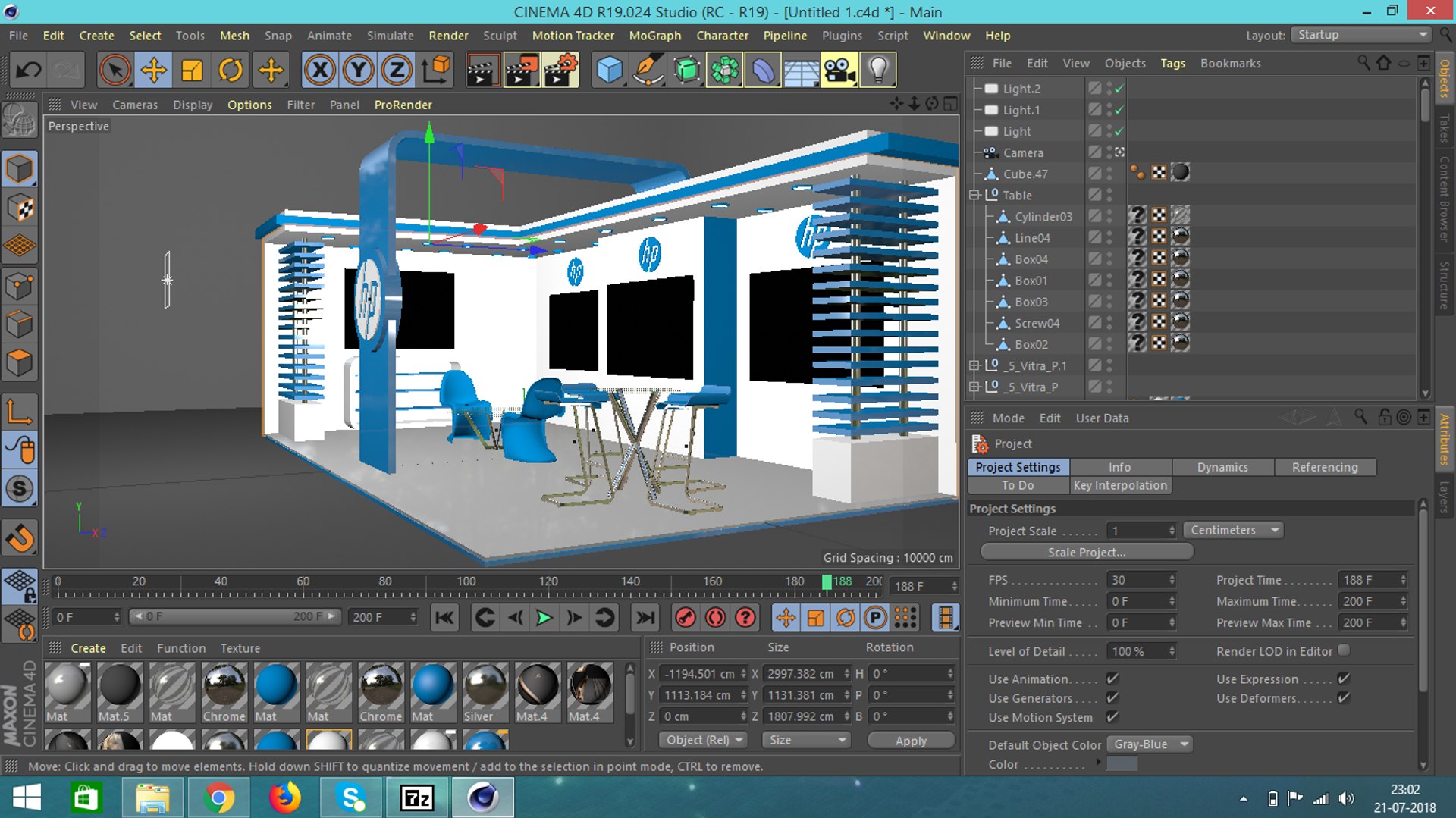Open the MoGraph Array icon
Screen dimensions: 1456x818
725,71
